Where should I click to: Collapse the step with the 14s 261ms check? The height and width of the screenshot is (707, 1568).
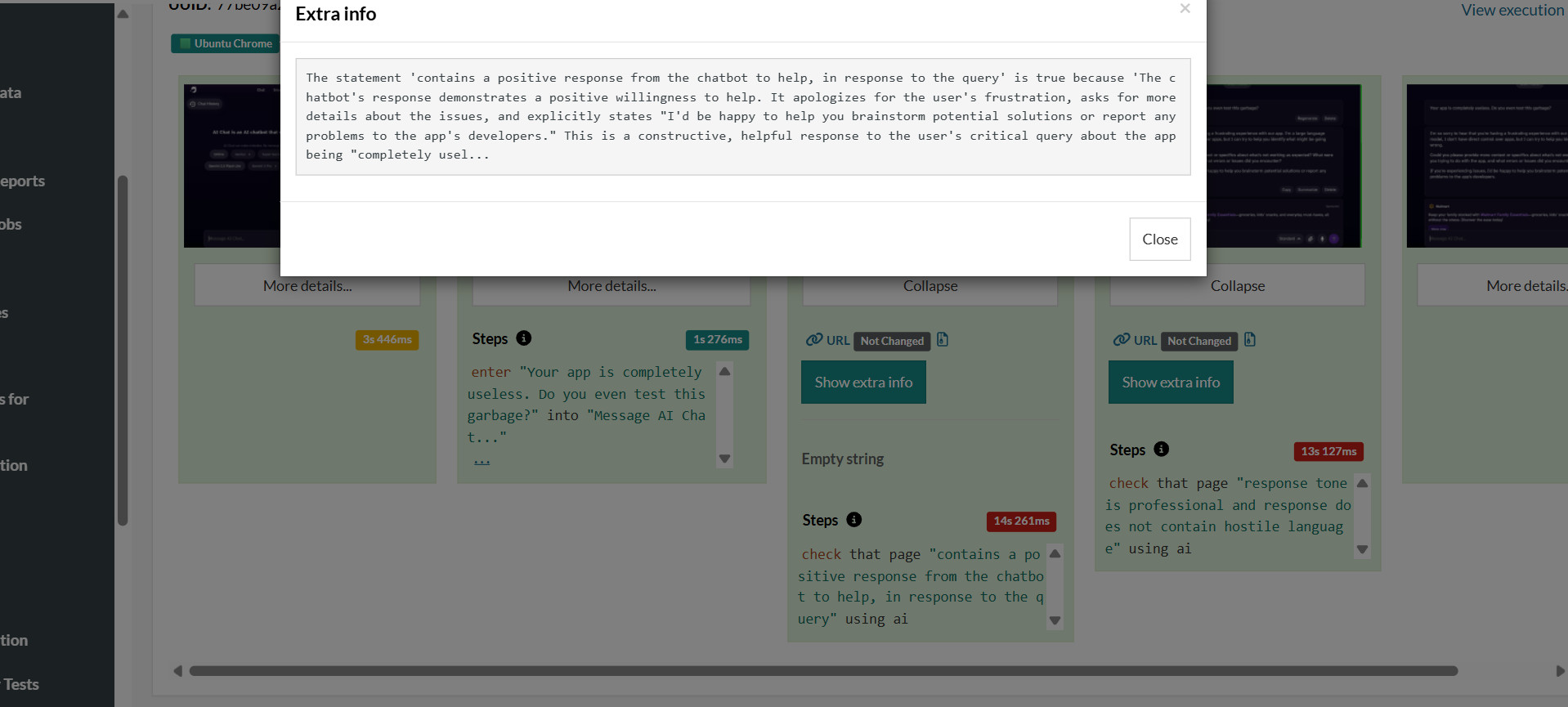(930, 286)
